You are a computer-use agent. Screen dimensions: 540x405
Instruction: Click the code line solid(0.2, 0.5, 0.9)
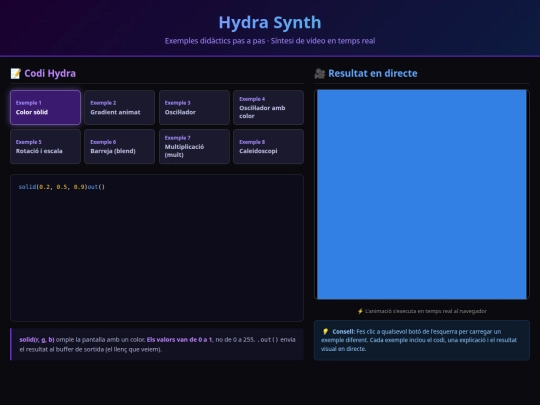[x=62, y=187]
